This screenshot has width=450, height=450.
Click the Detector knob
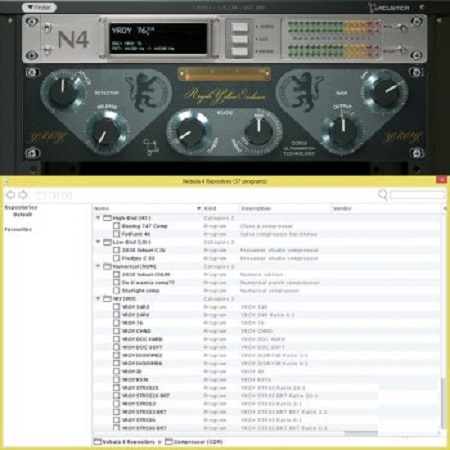[62, 91]
